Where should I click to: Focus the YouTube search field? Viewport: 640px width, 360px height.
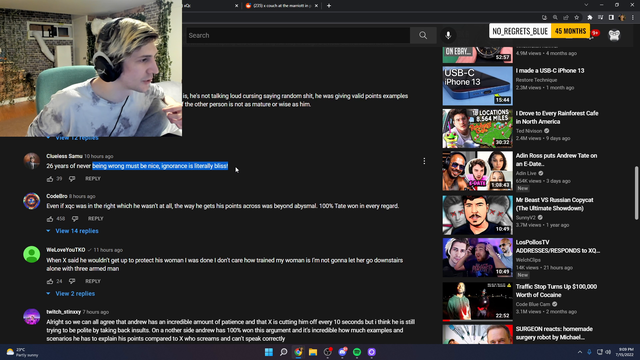pos(298,36)
